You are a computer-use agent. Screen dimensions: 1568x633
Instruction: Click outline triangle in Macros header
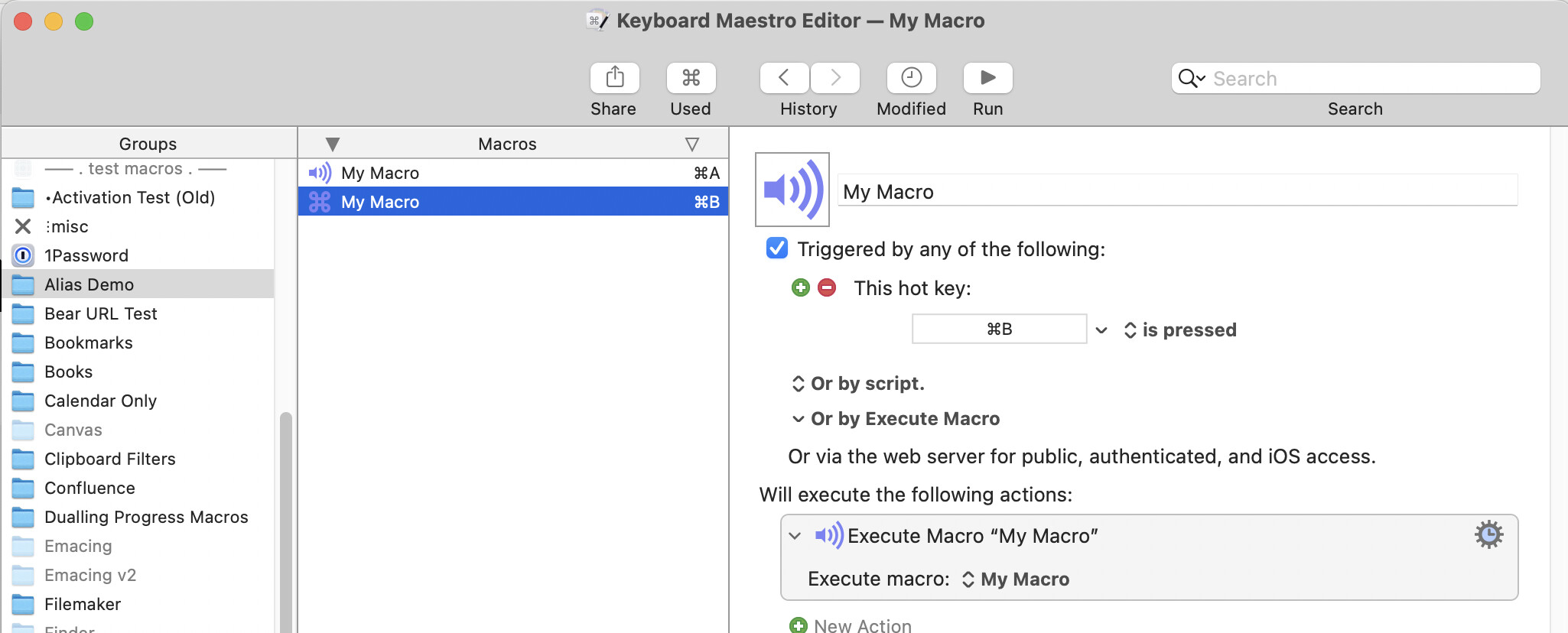(x=692, y=144)
